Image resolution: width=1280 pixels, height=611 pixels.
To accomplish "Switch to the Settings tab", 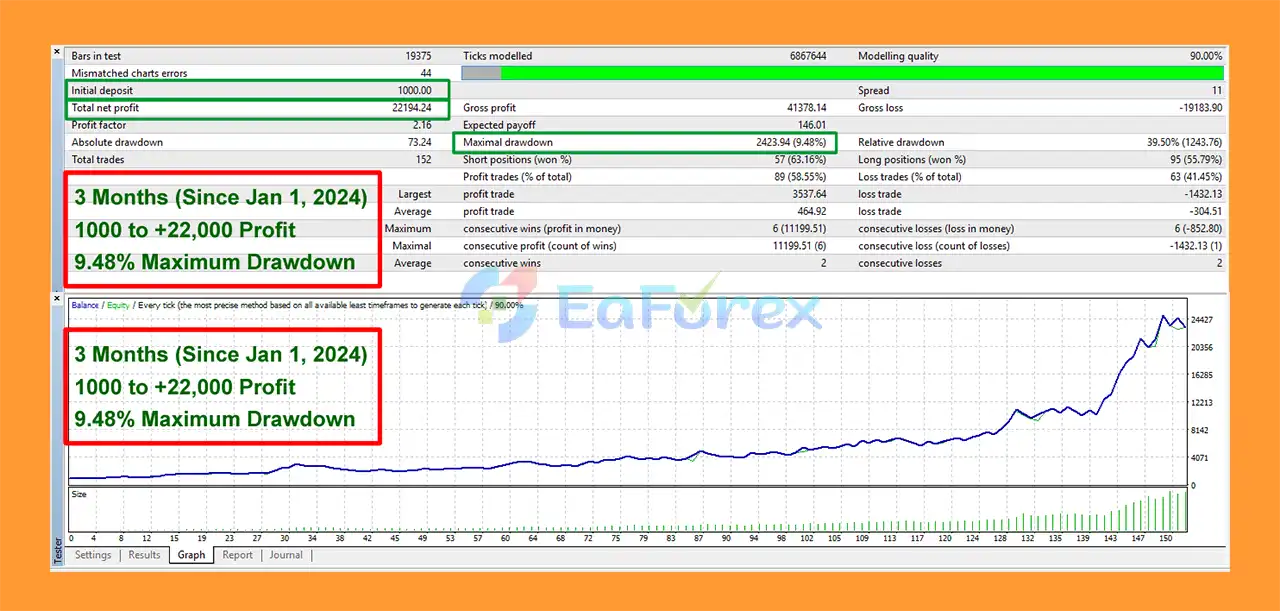I will click(92, 555).
